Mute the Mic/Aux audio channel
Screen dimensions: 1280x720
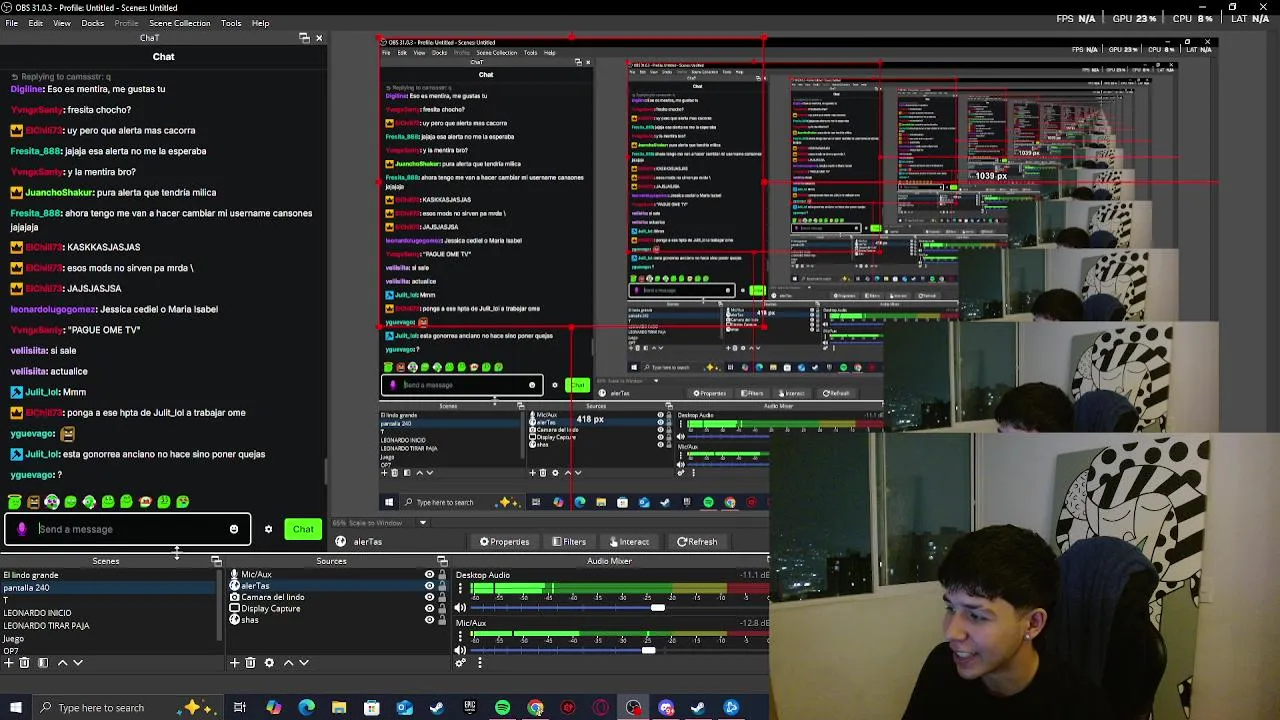pos(461,650)
